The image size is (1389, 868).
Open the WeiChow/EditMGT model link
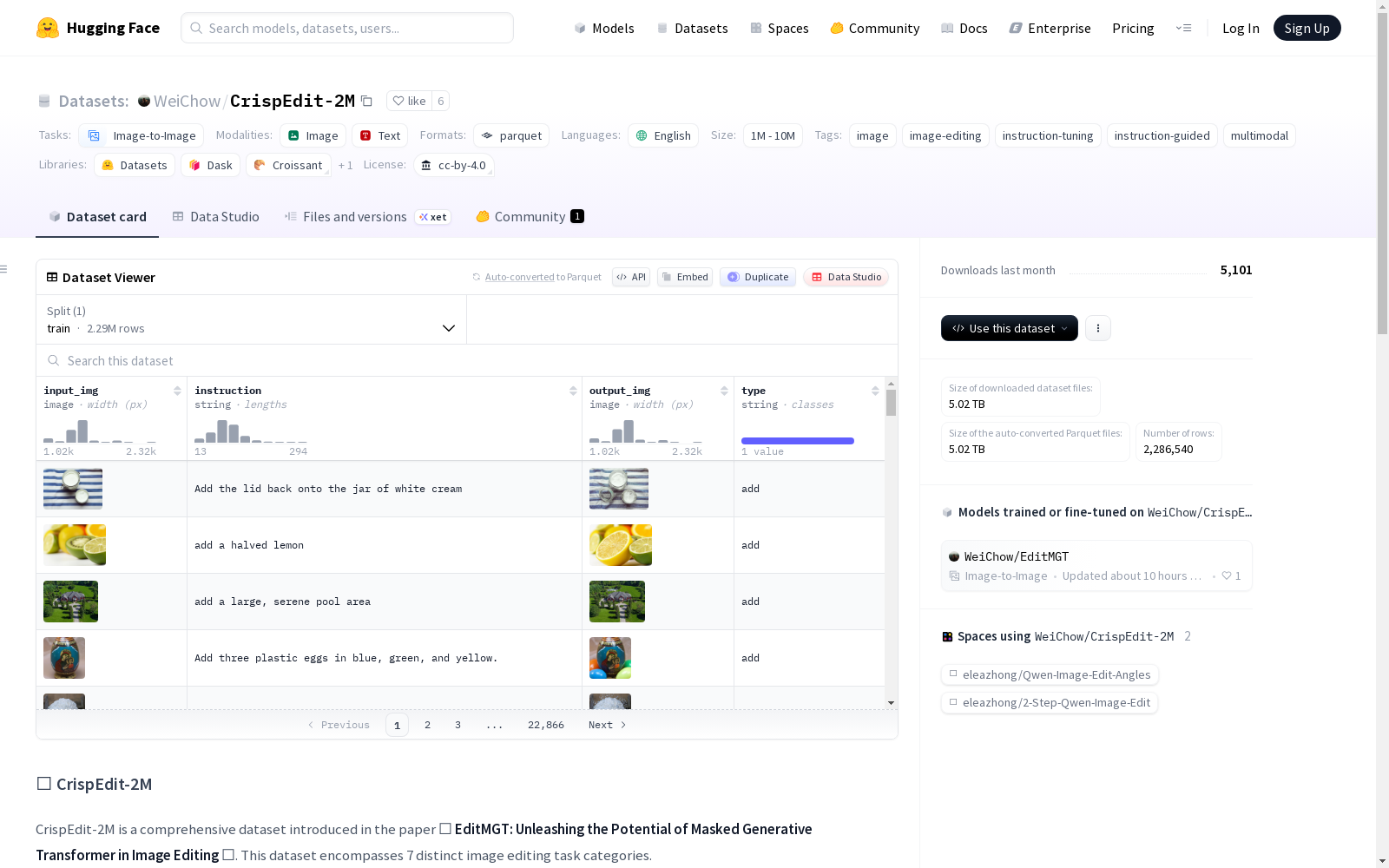1017,556
